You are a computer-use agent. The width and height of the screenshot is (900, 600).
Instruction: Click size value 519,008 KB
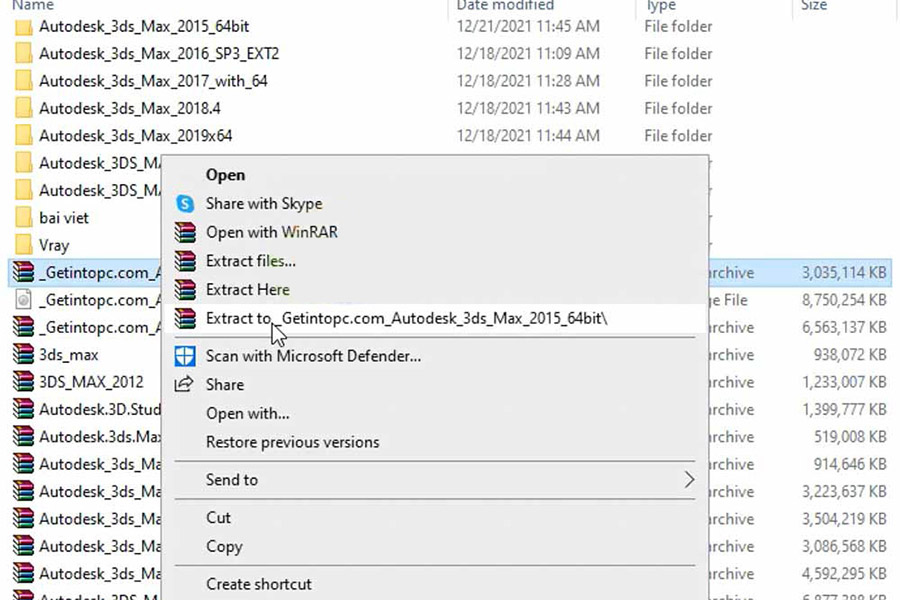pos(850,437)
